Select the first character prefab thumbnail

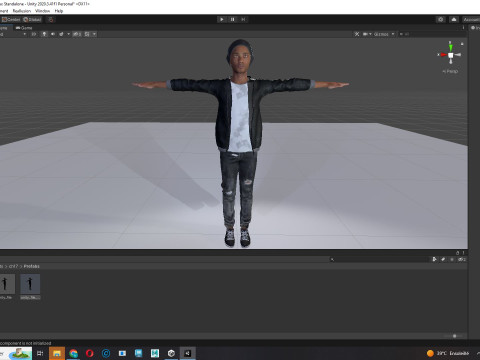point(7,284)
